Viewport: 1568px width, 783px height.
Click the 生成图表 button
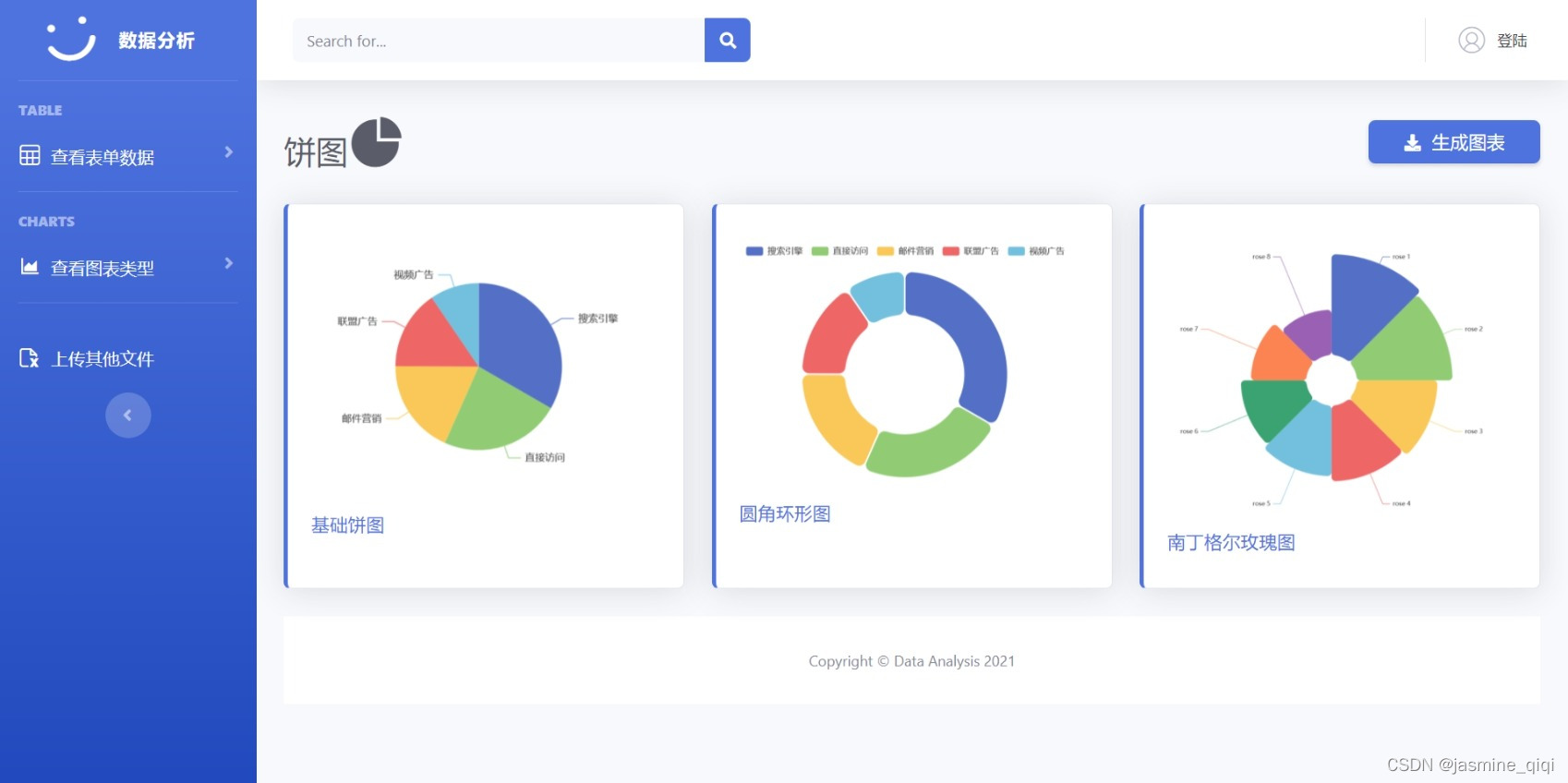pos(1453,142)
